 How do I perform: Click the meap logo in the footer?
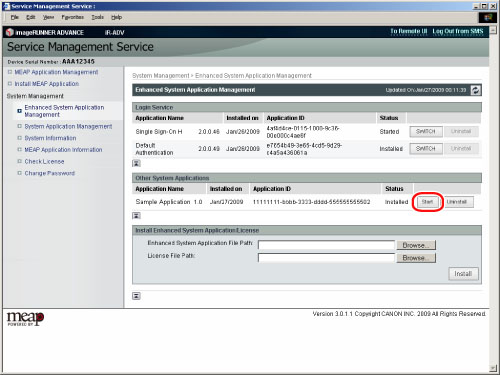25,319
